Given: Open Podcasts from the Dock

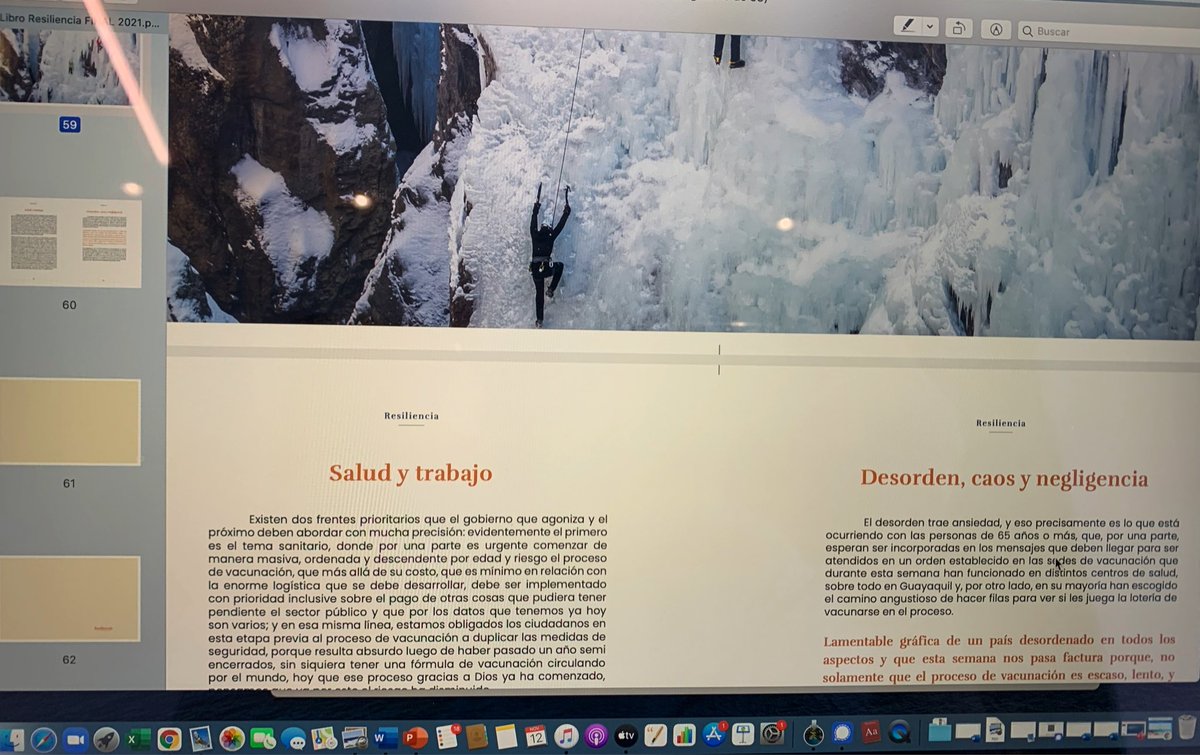Looking at the screenshot, I should [x=597, y=737].
